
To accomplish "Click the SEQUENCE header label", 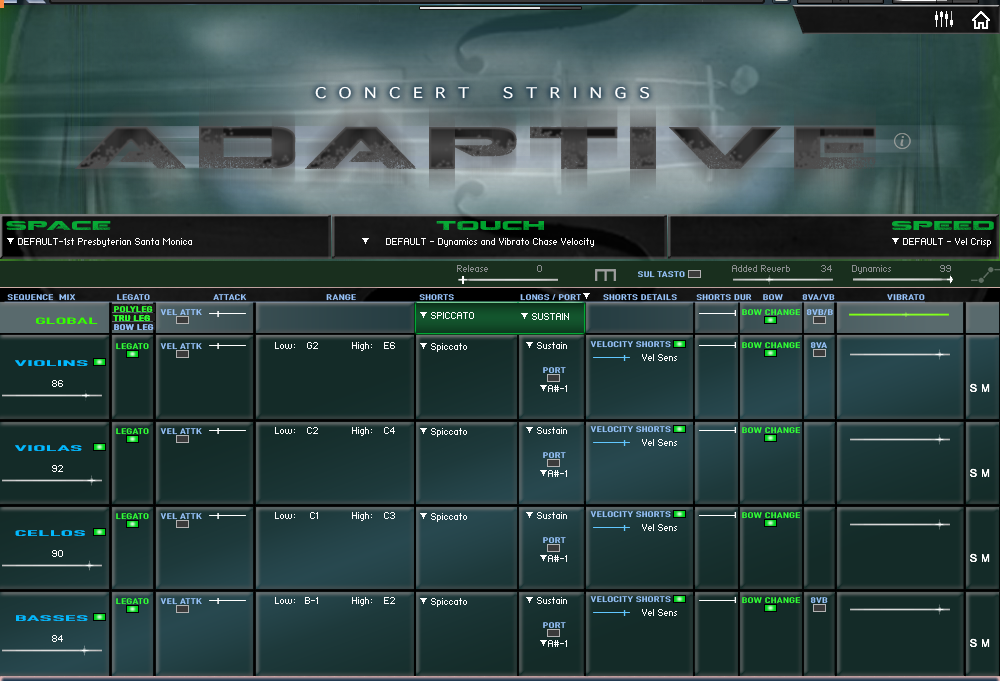I will (30, 297).
